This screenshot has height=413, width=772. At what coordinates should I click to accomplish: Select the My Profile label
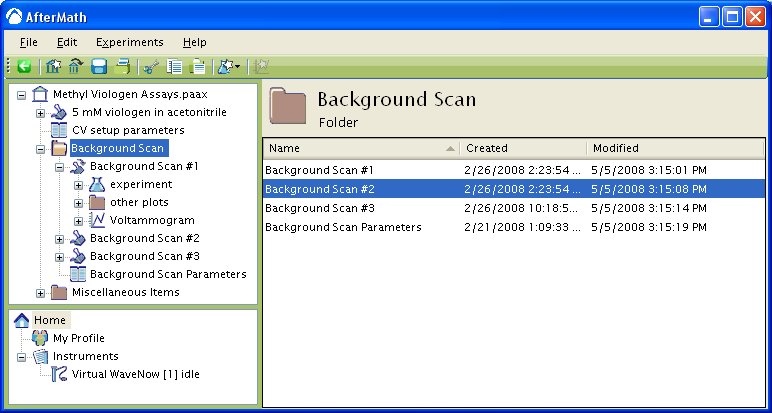(79, 338)
